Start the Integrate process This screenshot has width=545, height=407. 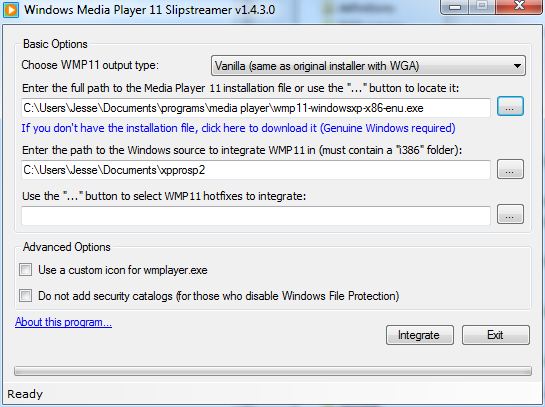420,335
